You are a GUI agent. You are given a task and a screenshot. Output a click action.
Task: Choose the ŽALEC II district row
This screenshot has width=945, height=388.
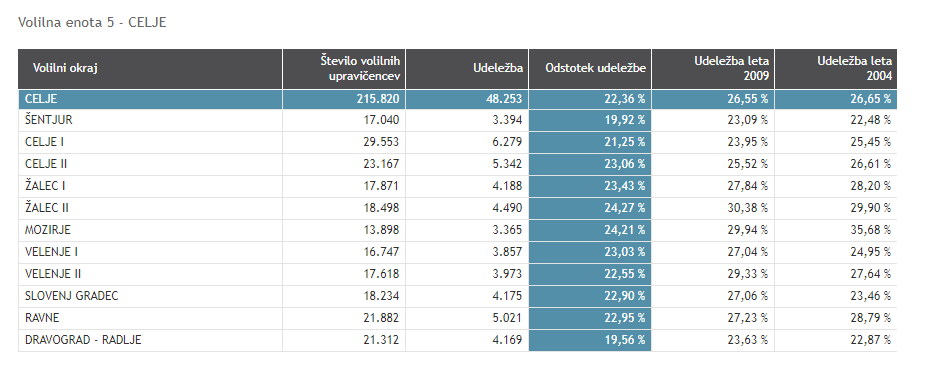click(x=457, y=208)
